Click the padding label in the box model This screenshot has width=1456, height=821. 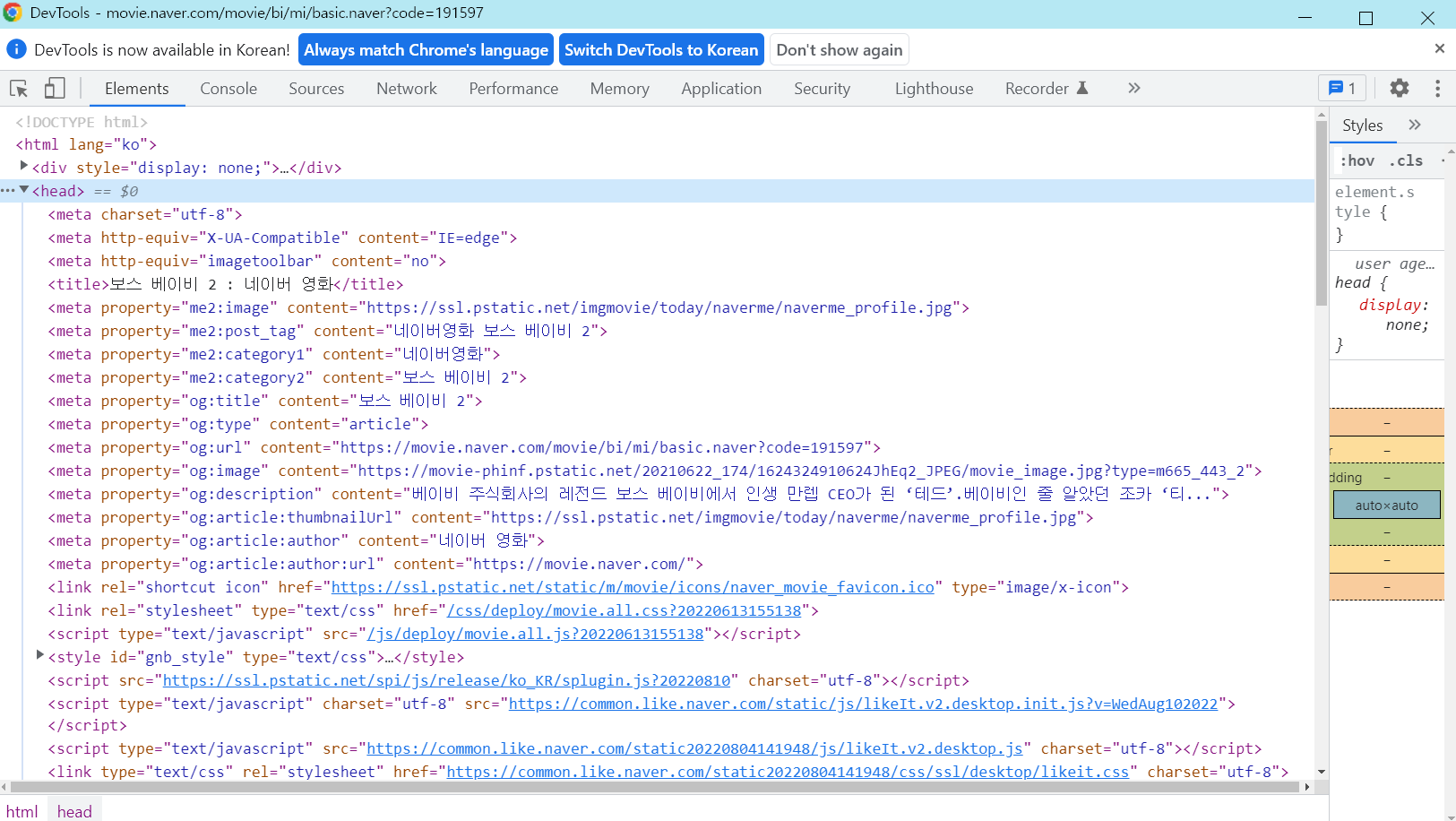1346,478
